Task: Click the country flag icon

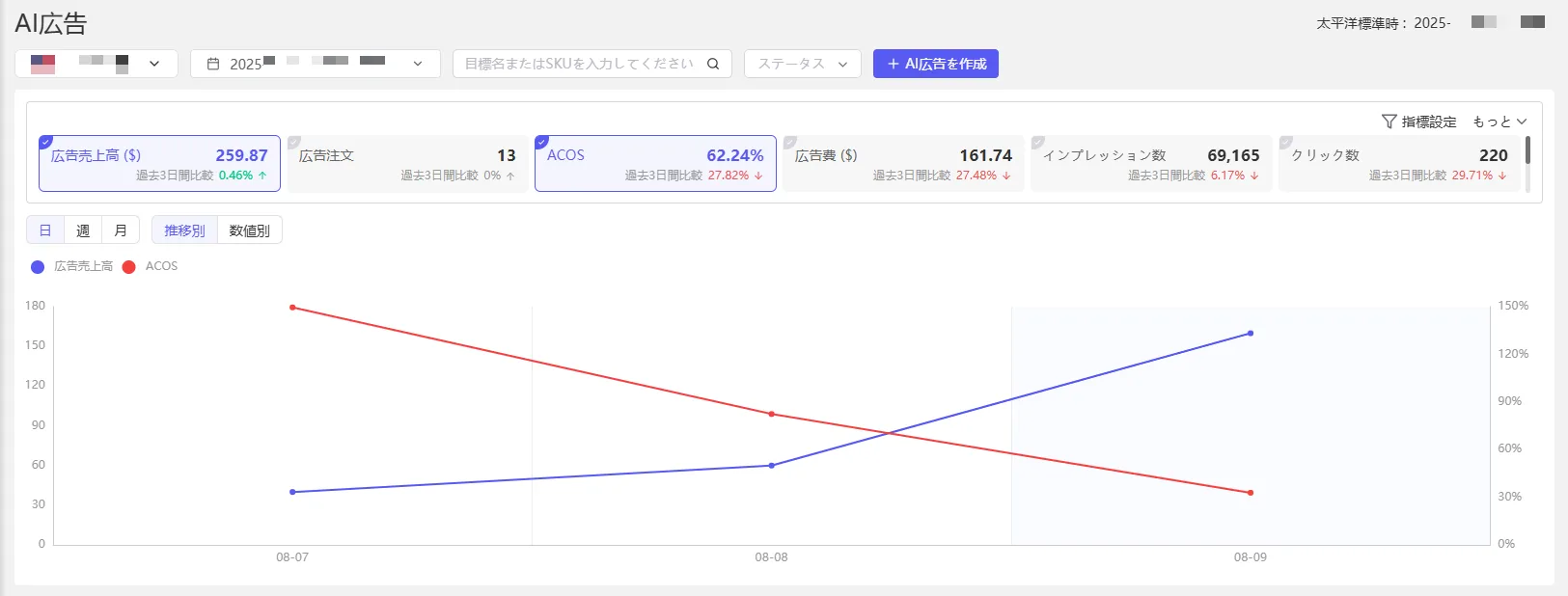Action: pyautogui.click(x=42, y=64)
